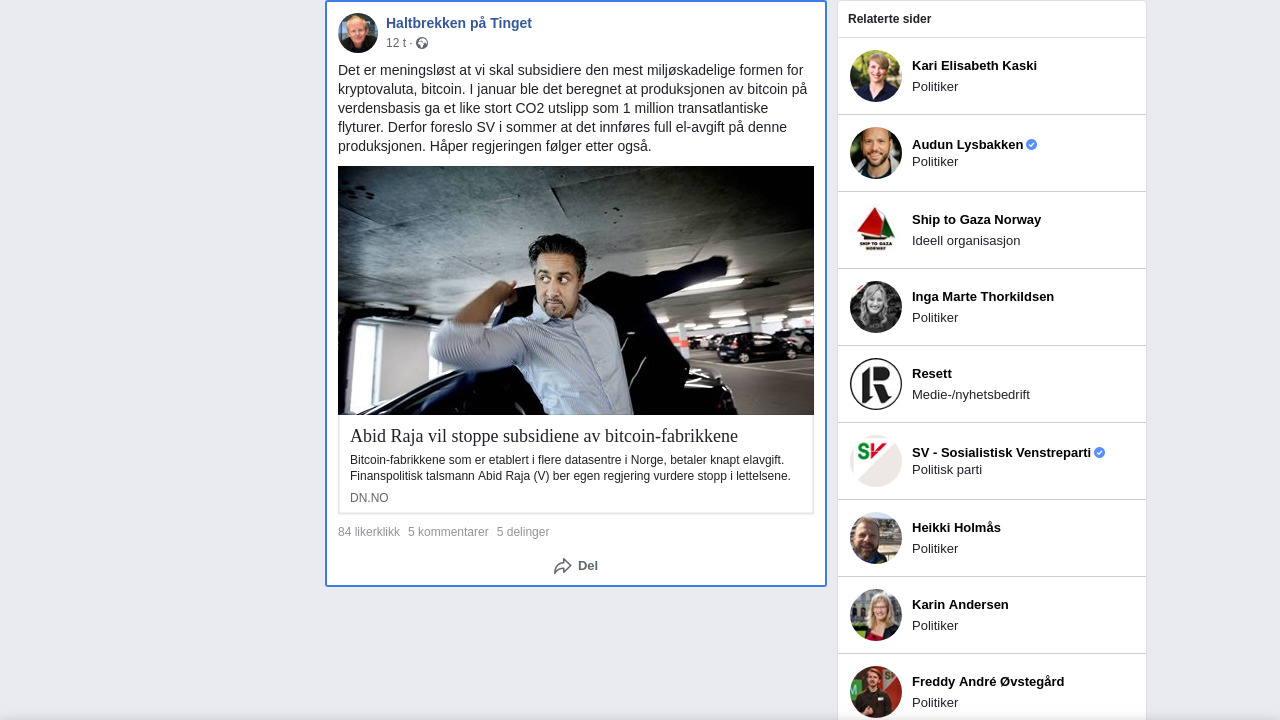1280x720 pixels.
Task: Click the public globe privacy icon
Action: 422,43
